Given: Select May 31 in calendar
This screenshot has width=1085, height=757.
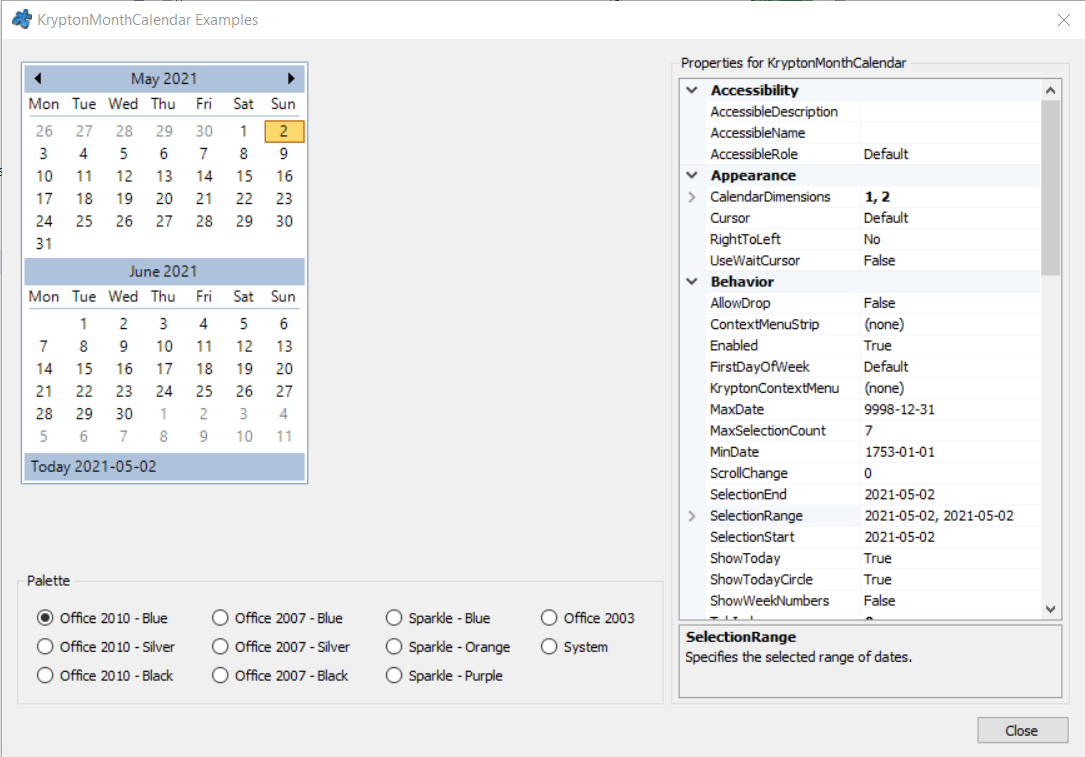Looking at the screenshot, I should (x=44, y=244).
